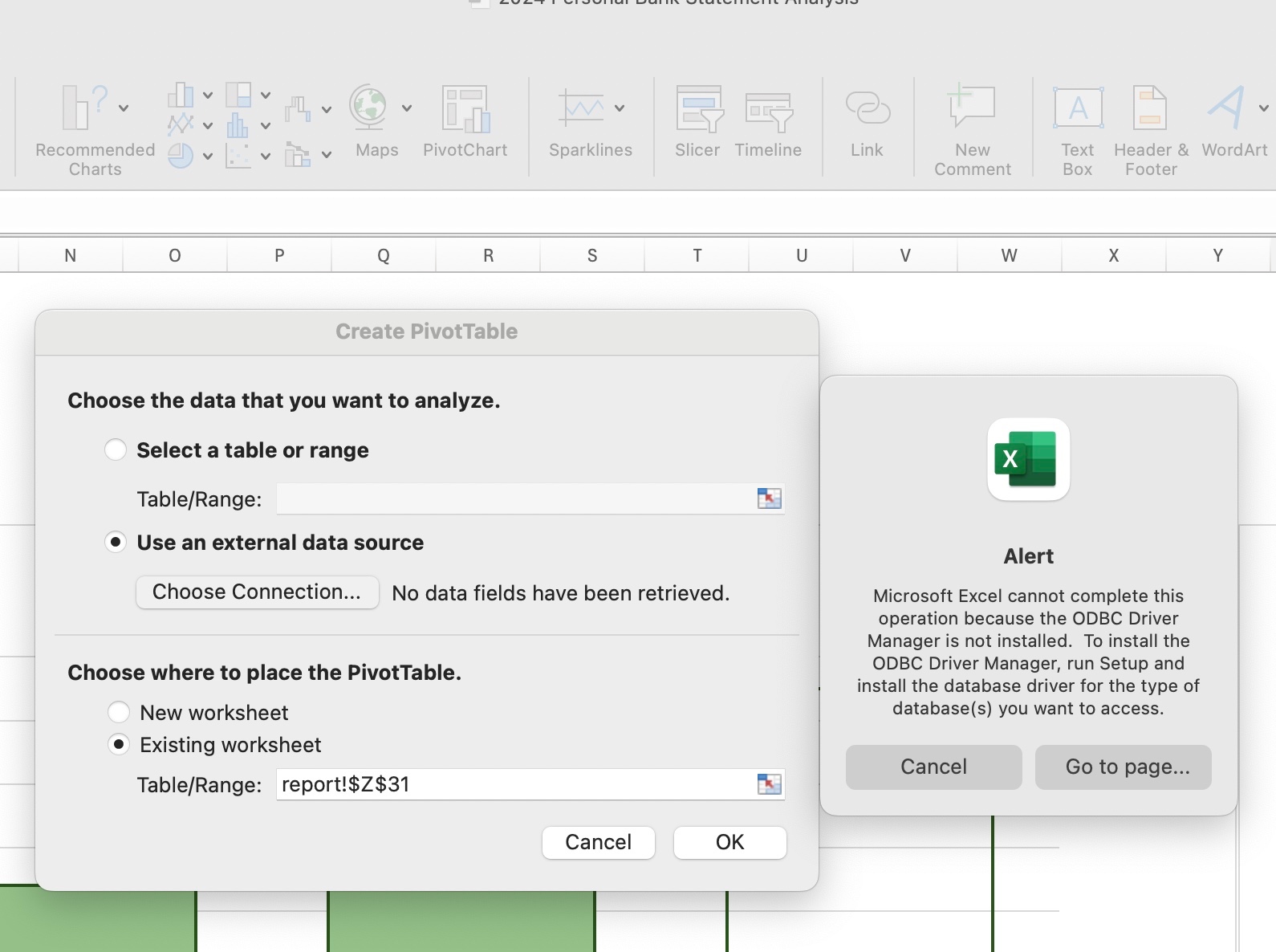Click the WordArt icon
Viewport: 1276px width, 952px height.
pyautogui.click(x=1227, y=107)
